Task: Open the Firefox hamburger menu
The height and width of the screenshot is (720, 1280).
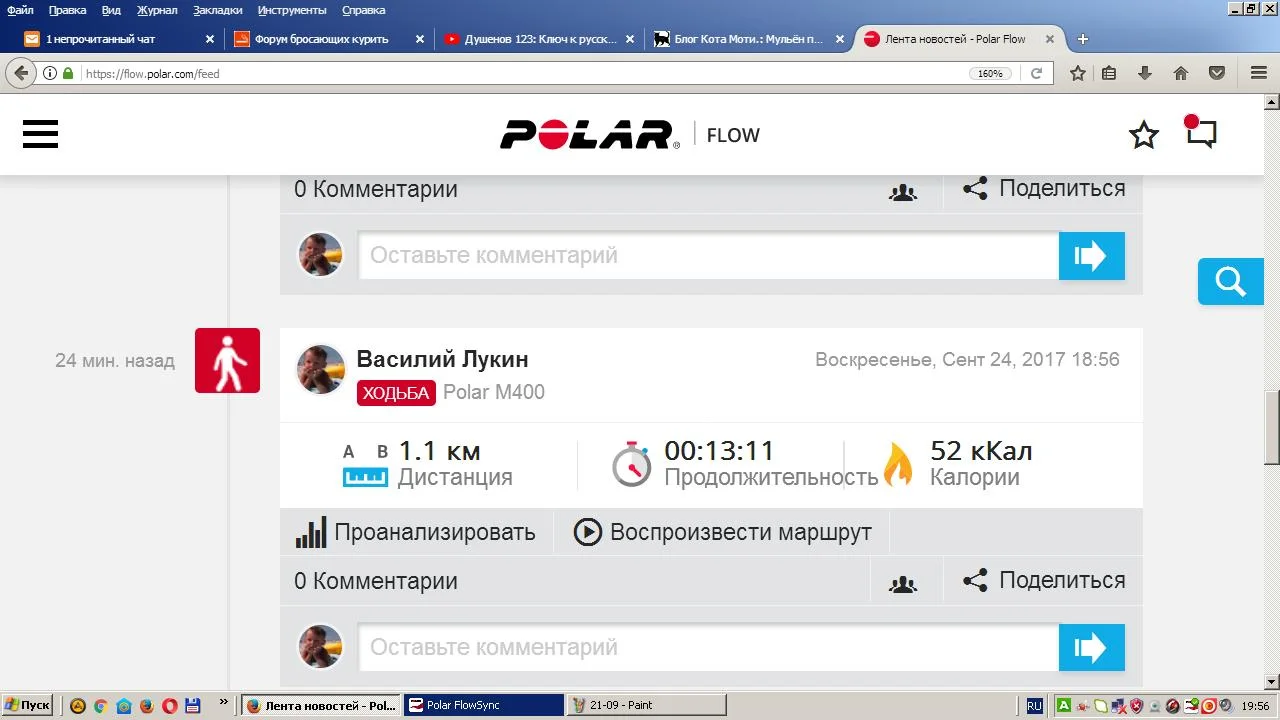Action: click(1259, 73)
